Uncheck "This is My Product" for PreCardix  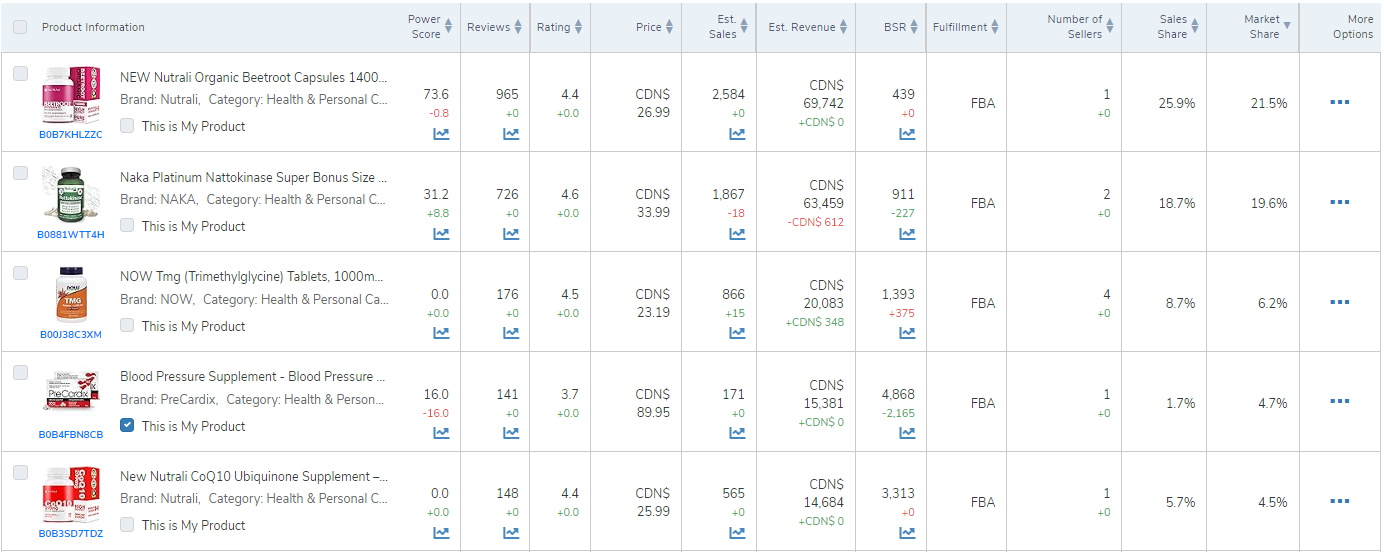click(x=127, y=425)
